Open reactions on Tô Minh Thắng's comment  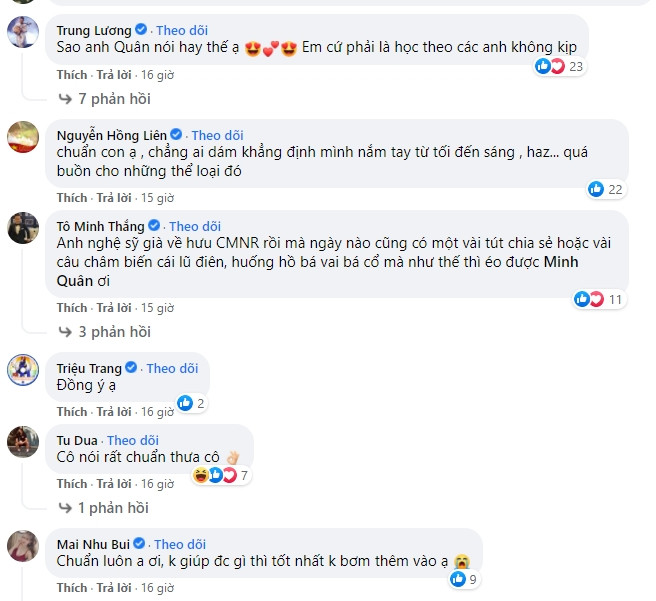click(588, 299)
